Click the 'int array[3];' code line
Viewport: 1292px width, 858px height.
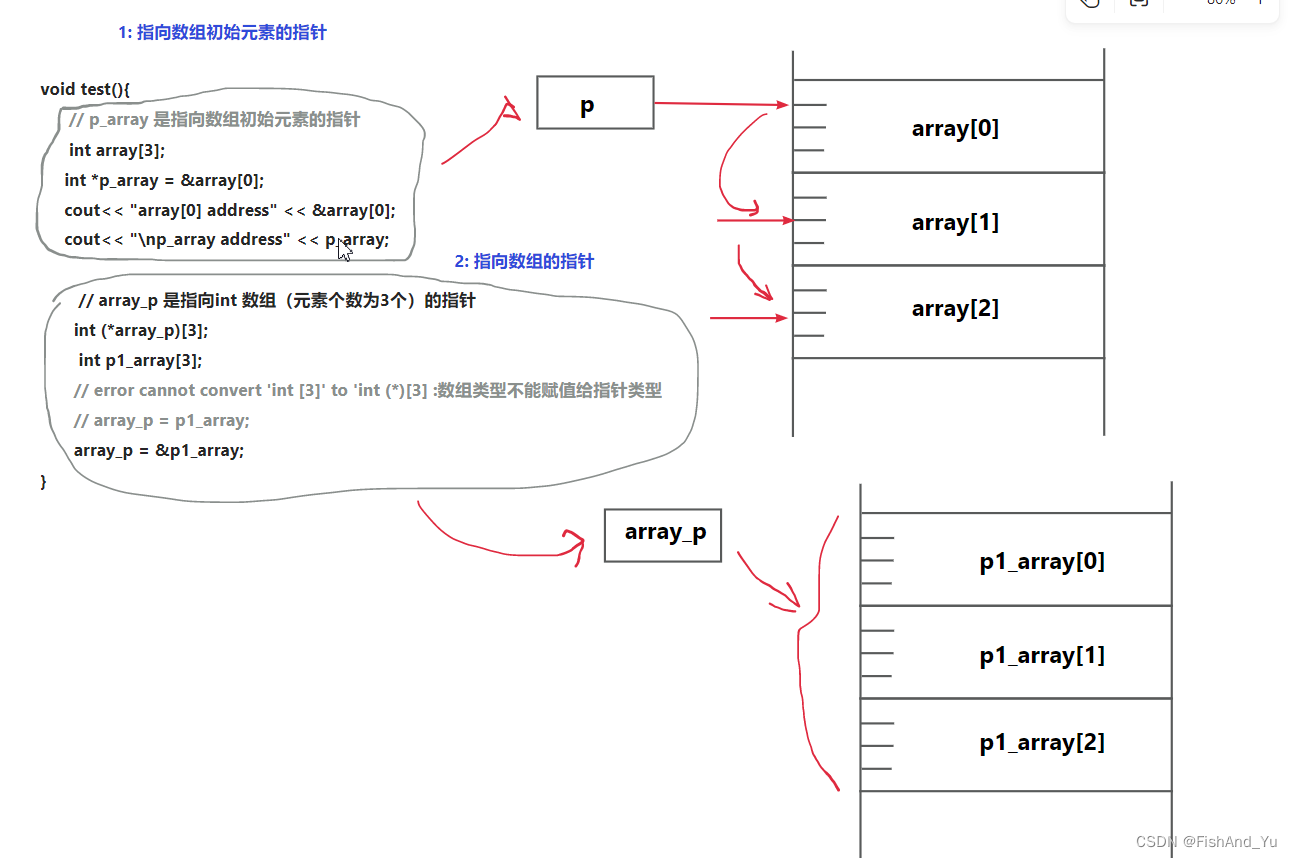(x=117, y=150)
